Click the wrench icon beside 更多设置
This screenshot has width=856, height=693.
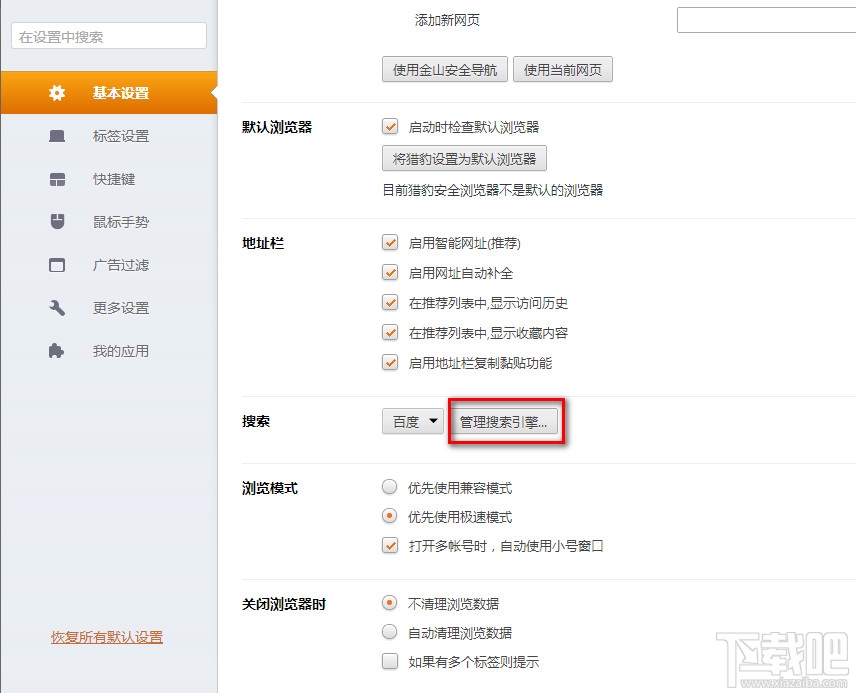click(58, 308)
